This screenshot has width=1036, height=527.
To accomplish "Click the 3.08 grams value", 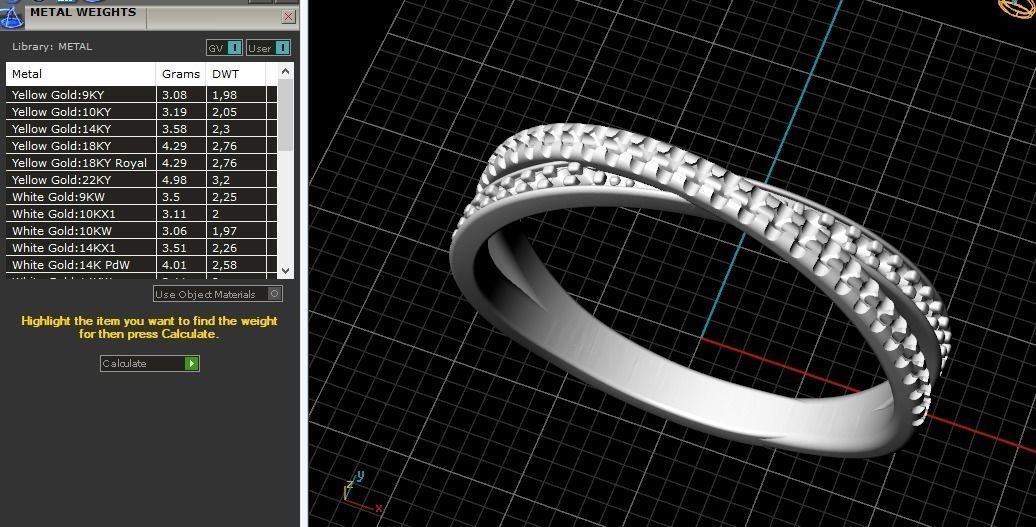I will pos(174,94).
